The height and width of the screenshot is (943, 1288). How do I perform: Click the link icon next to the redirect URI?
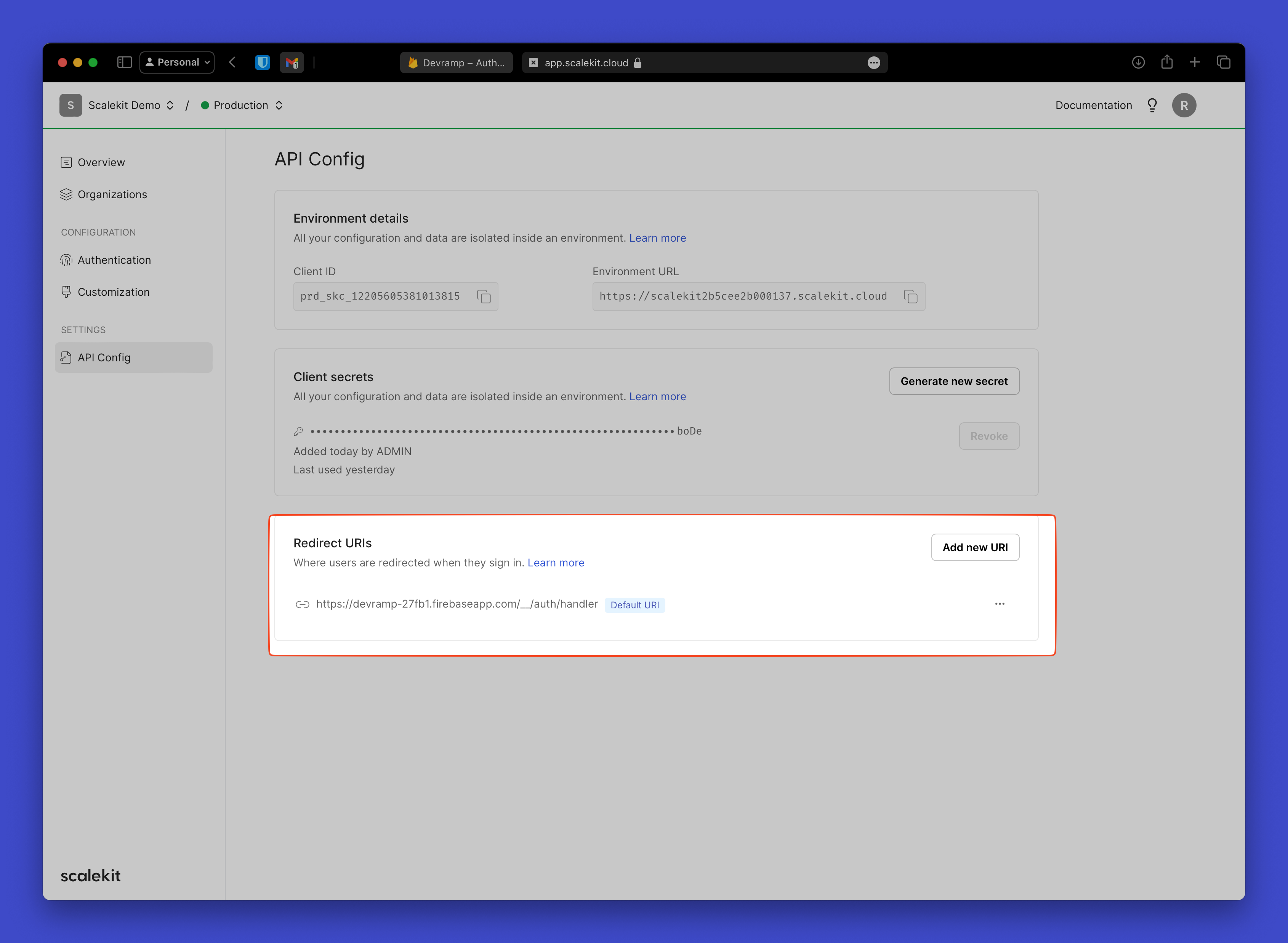302,604
